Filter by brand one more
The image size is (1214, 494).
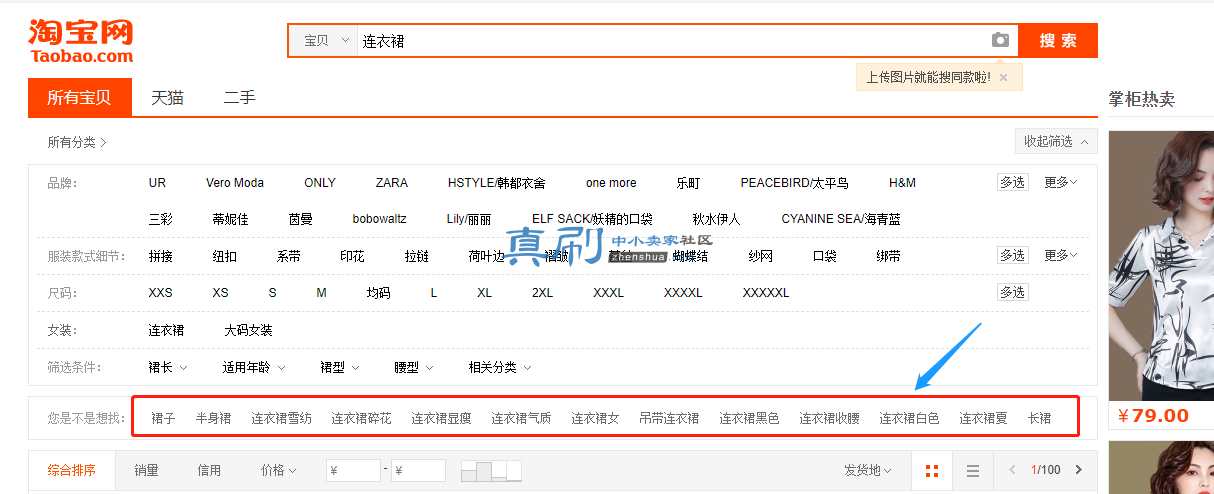tap(611, 183)
